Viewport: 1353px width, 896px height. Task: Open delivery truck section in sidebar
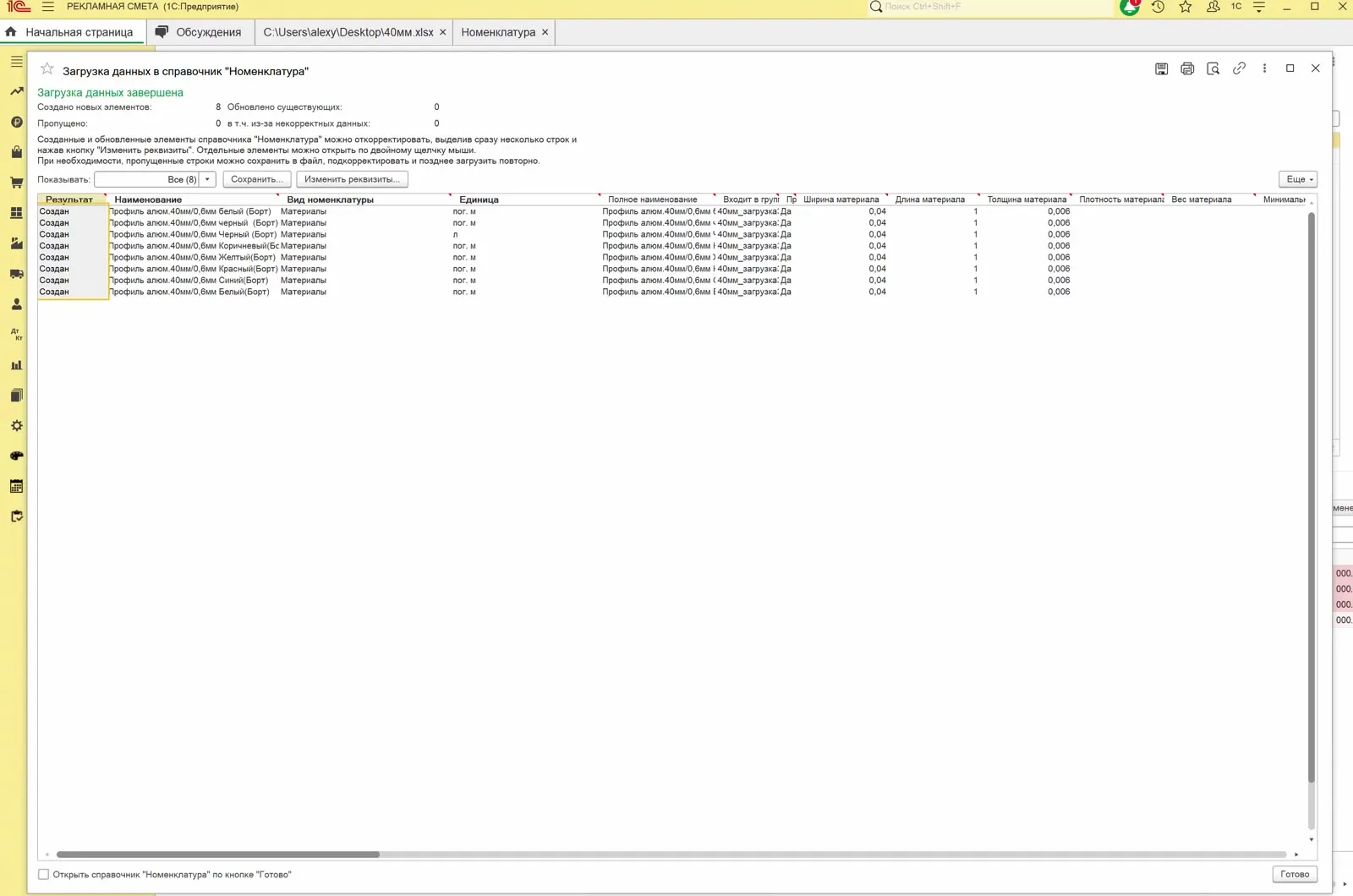(x=16, y=274)
